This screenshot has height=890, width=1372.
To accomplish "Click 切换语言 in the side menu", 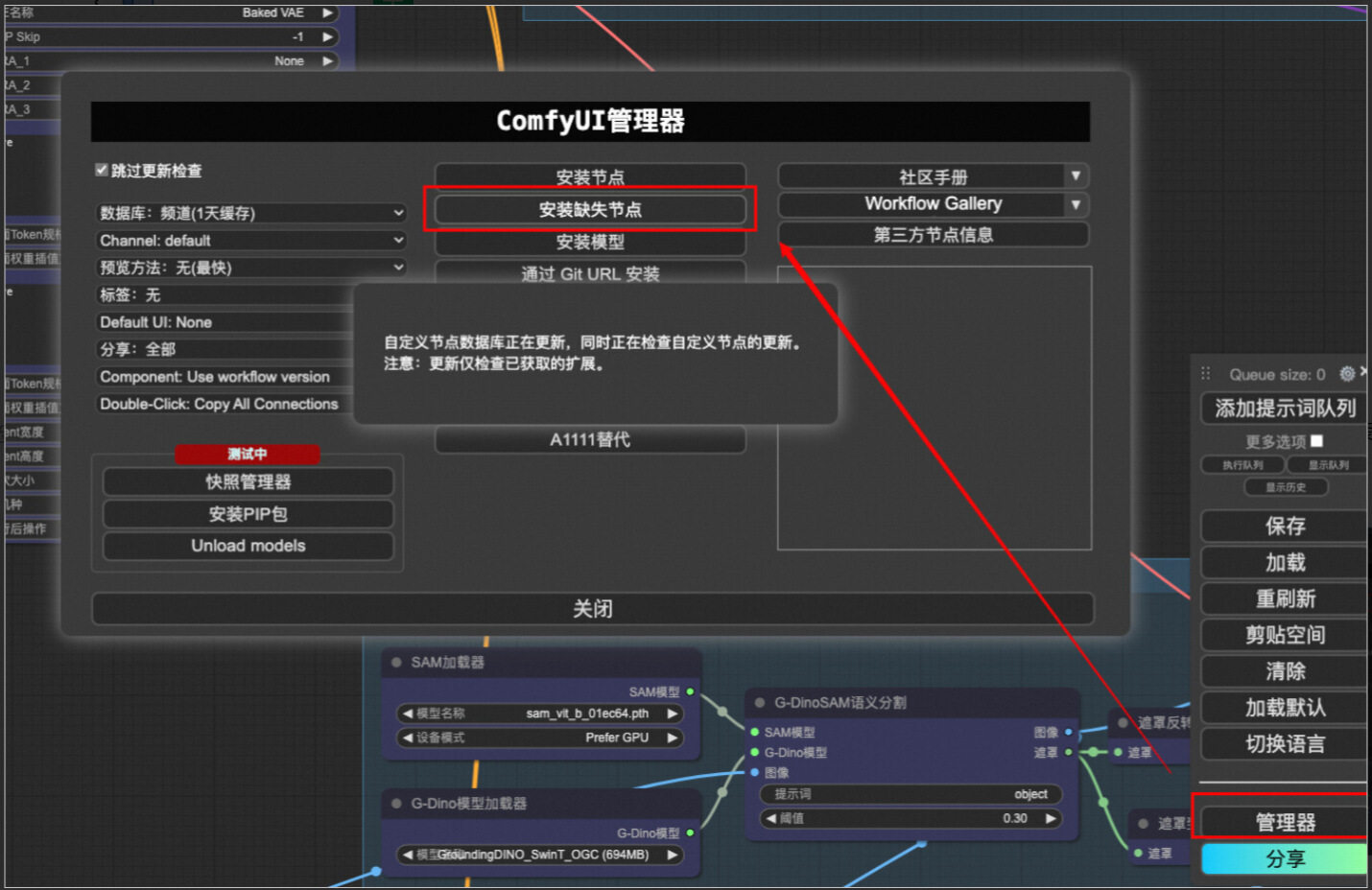I will coord(1285,744).
